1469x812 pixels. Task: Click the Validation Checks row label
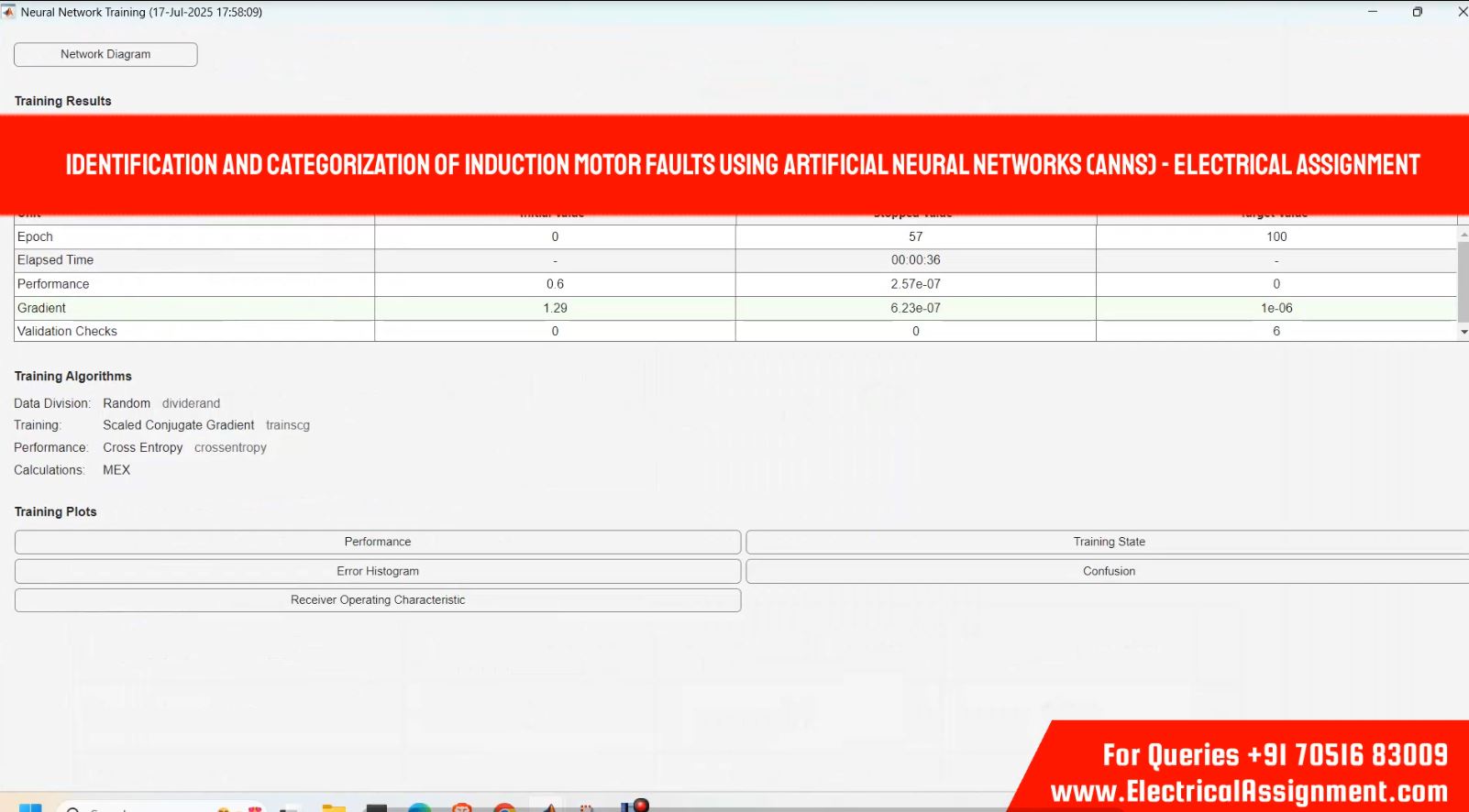[x=67, y=331]
